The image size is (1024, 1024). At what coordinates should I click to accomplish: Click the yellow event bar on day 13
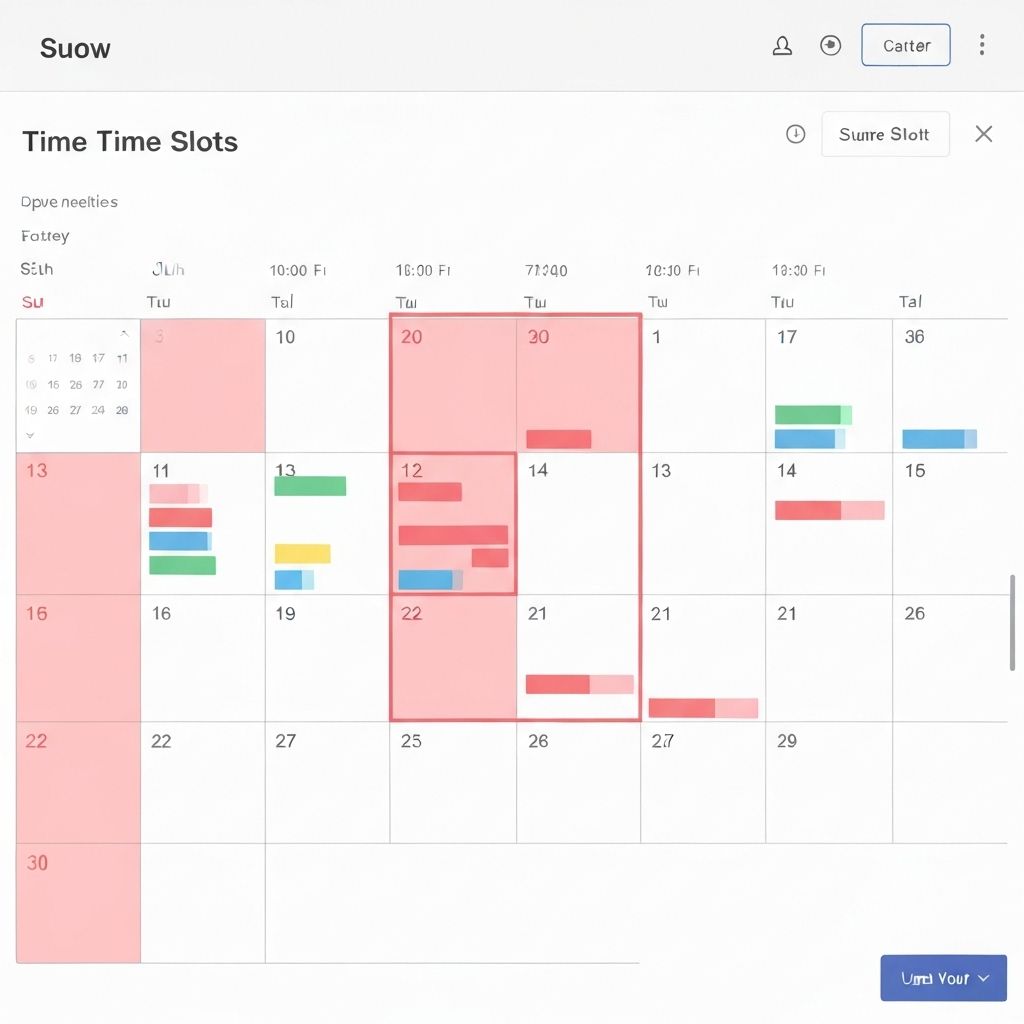tap(302, 553)
